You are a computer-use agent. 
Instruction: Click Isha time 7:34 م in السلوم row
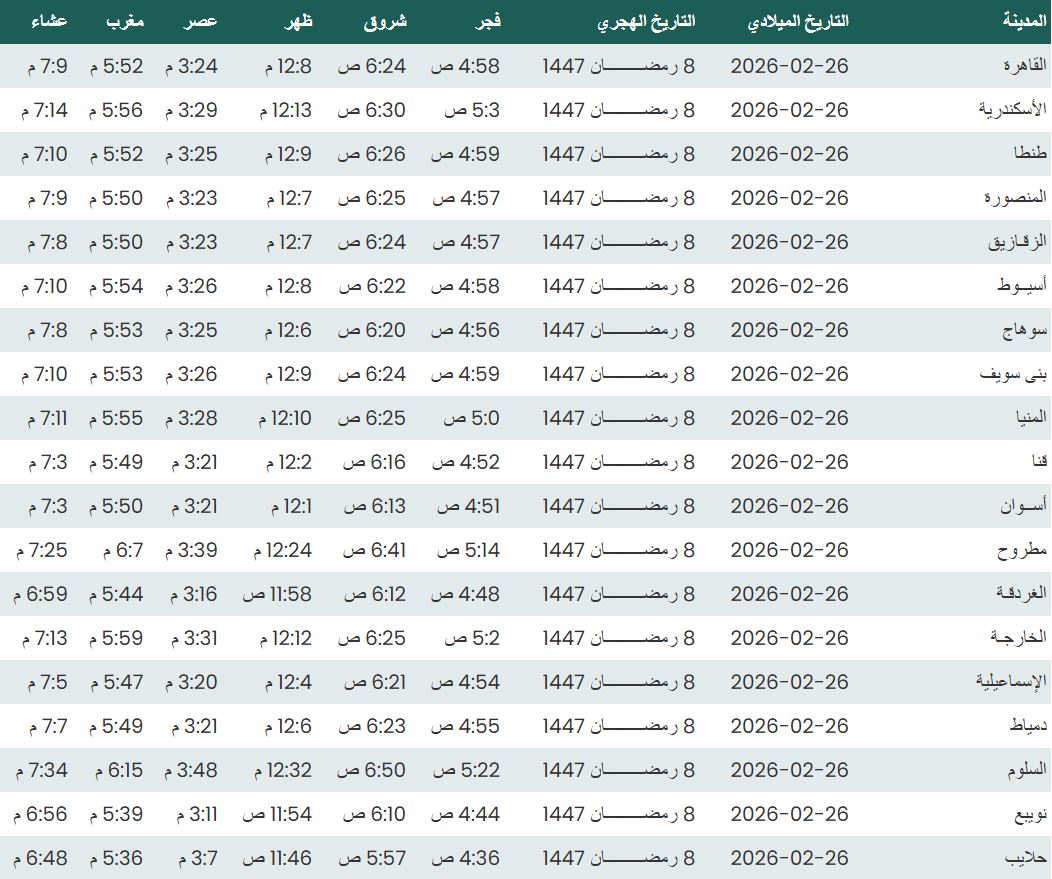click(42, 770)
